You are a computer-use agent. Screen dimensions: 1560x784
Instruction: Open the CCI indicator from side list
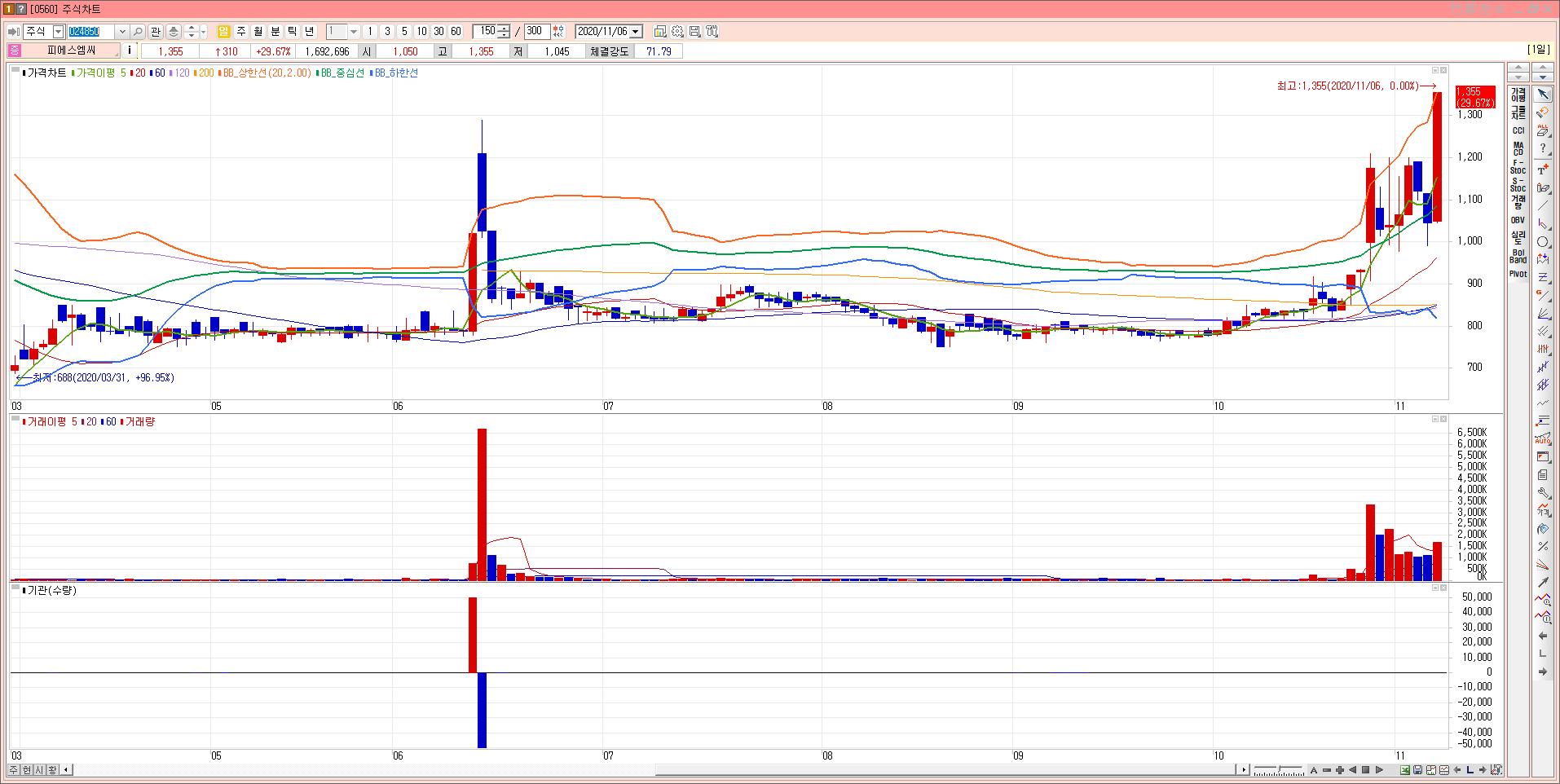coord(1518,130)
